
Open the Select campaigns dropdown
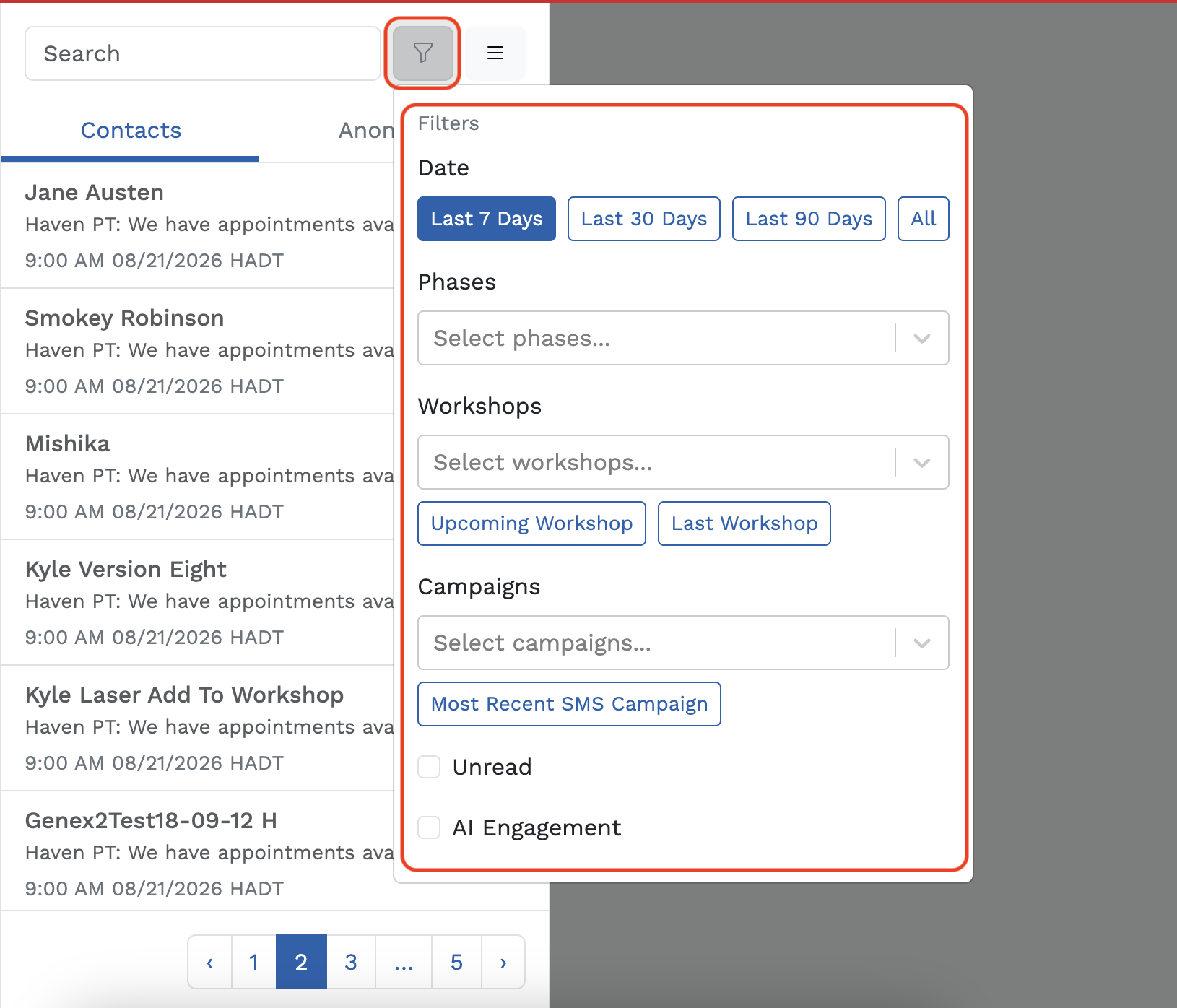(x=683, y=643)
